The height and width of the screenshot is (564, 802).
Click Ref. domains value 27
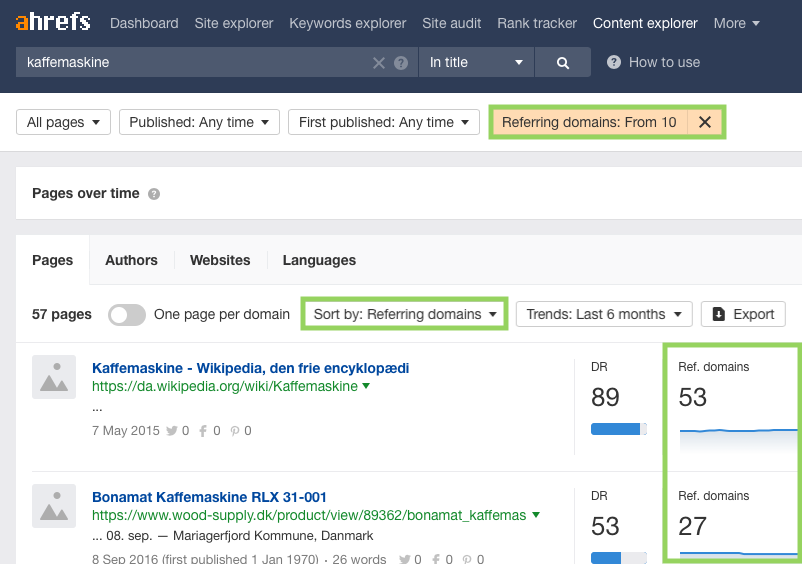point(693,526)
